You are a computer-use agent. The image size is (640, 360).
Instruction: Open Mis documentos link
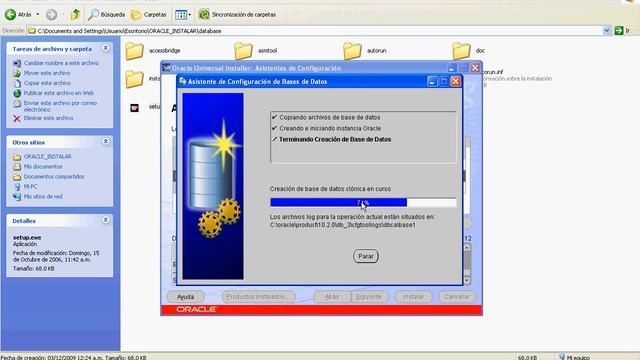(43, 167)
